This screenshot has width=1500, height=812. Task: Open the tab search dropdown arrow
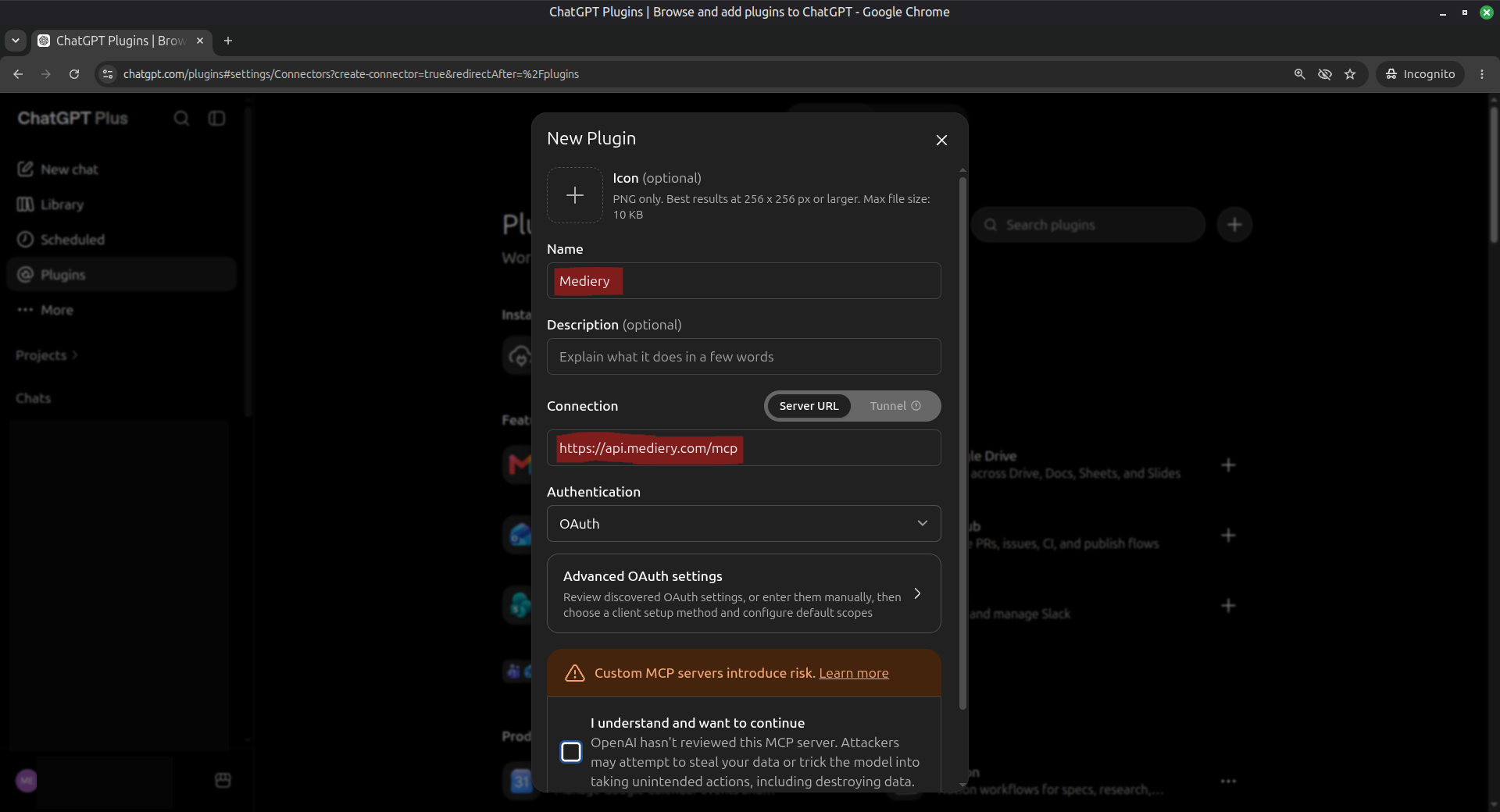pos(16,41)
